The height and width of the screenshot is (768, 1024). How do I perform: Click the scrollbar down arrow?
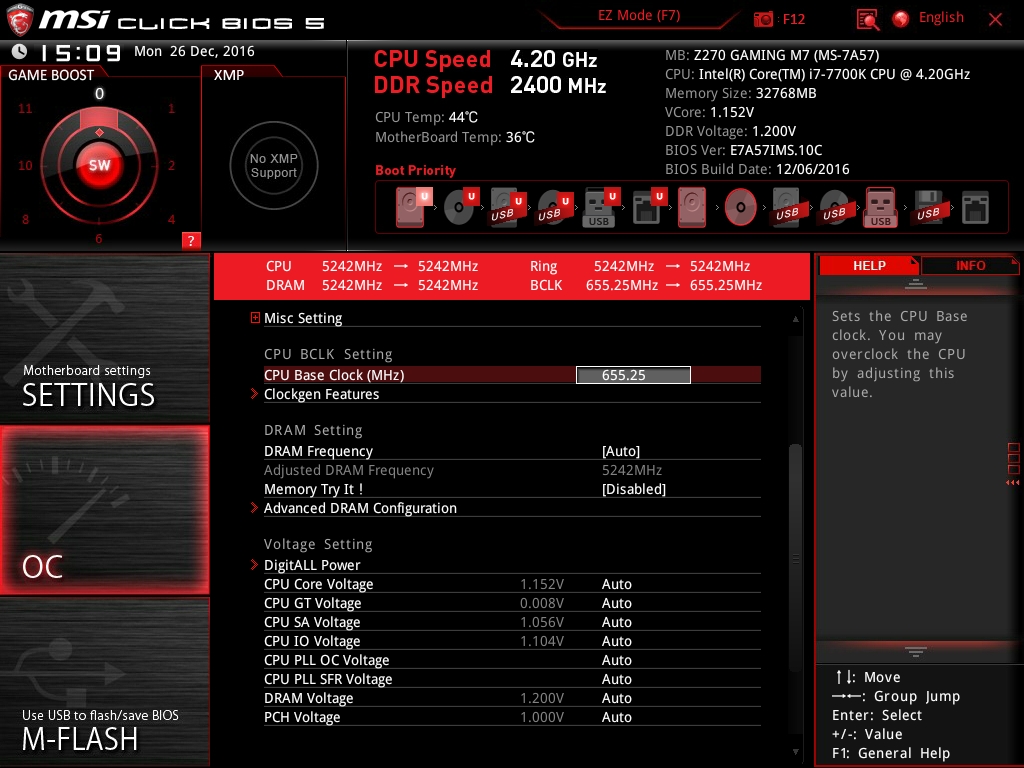click(795, 752)
